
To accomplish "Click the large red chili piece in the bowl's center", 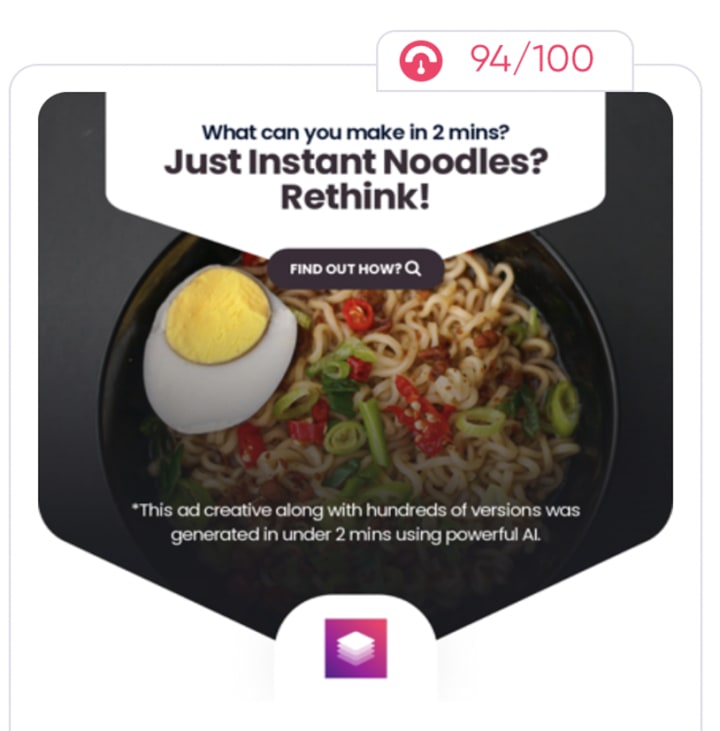I will [422, 413].
